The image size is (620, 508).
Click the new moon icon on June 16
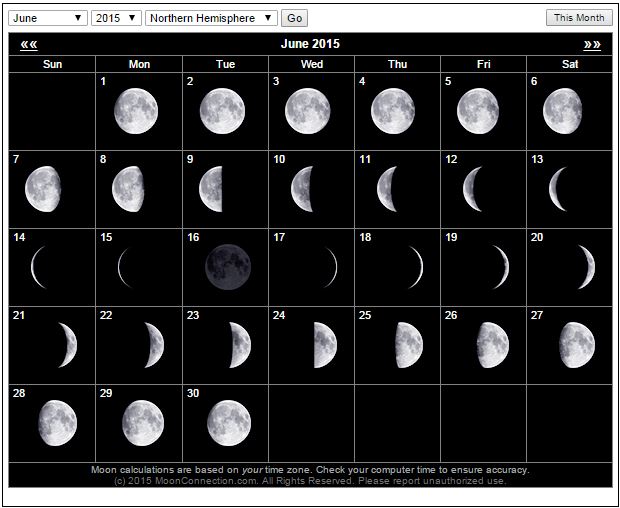point(227,266)
